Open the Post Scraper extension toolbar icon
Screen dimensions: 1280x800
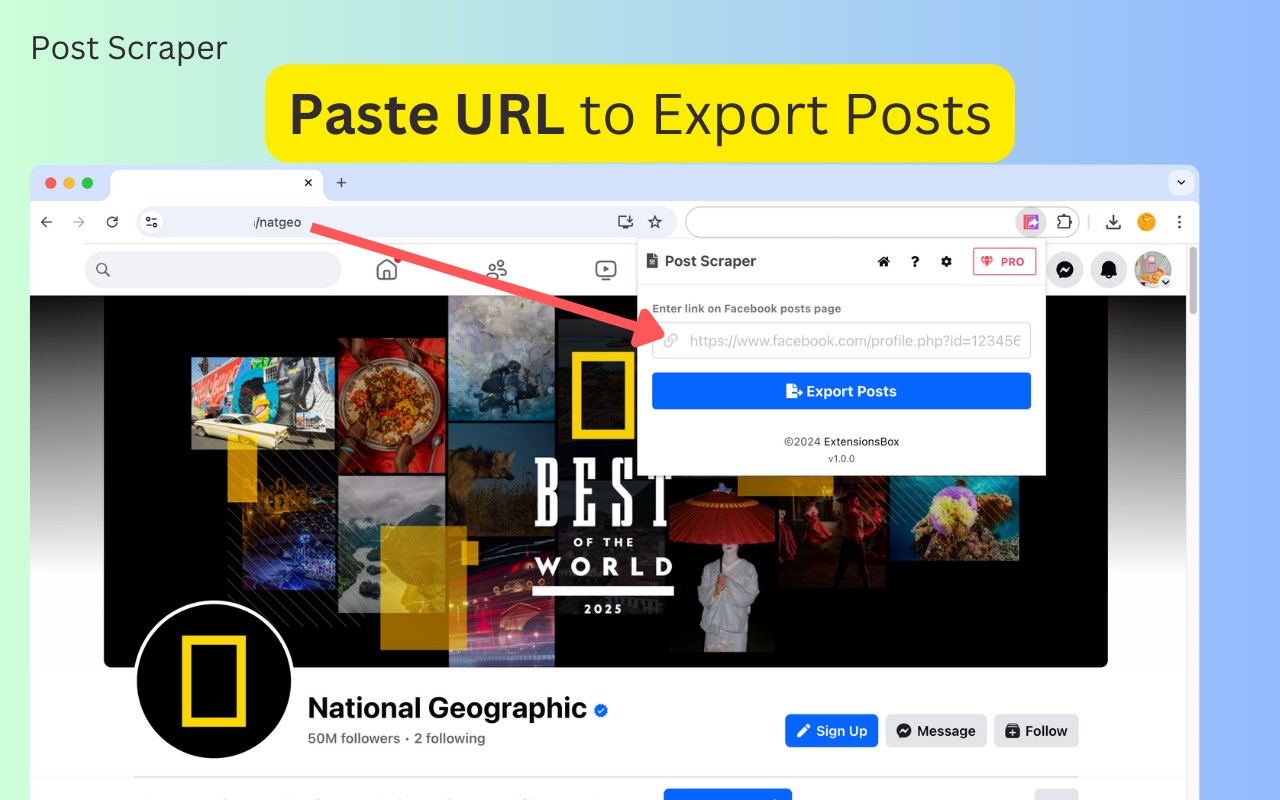click(1031, 222)
